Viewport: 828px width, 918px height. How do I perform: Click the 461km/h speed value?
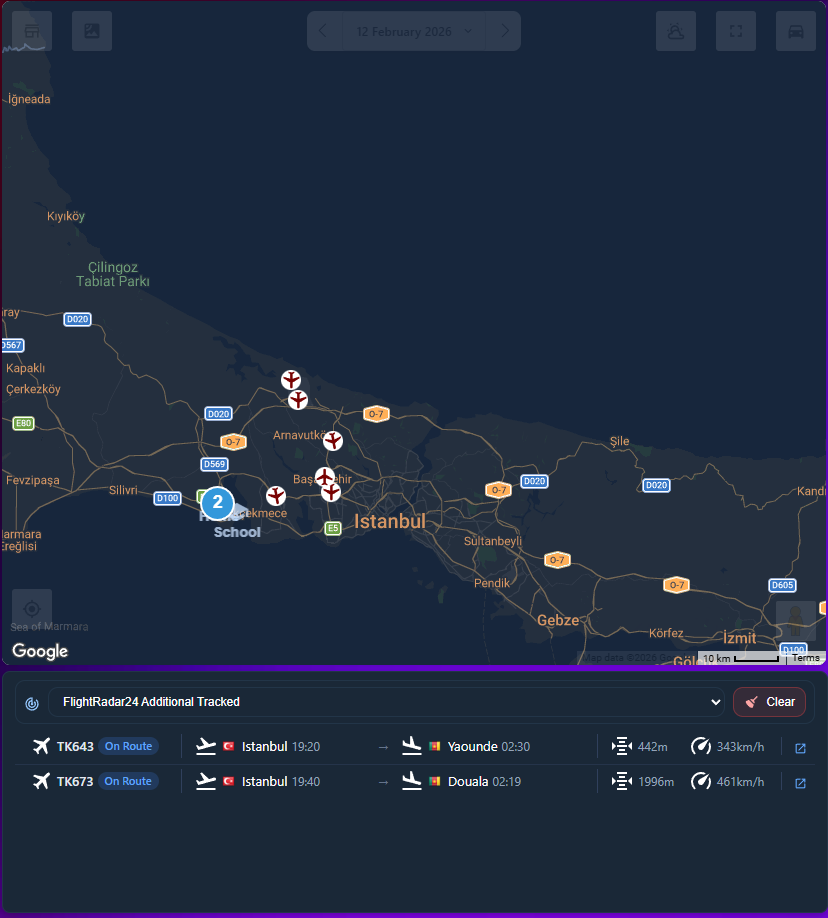click(x=740, y=782)
